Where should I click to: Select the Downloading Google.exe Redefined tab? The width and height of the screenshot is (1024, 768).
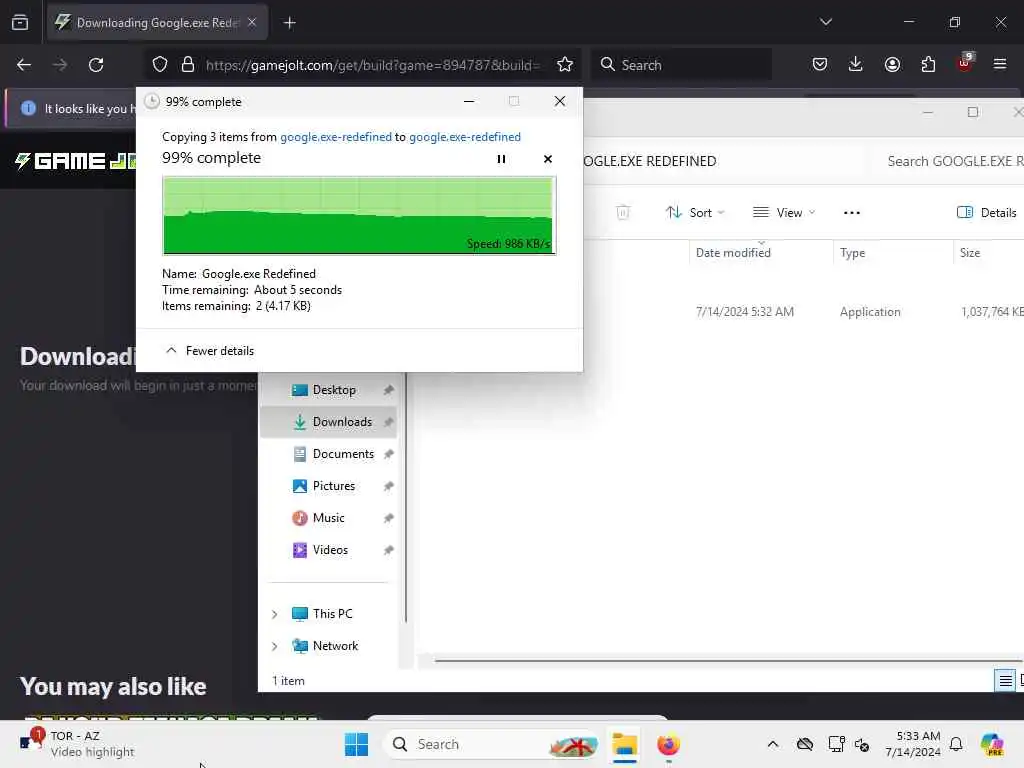point(157,23)
